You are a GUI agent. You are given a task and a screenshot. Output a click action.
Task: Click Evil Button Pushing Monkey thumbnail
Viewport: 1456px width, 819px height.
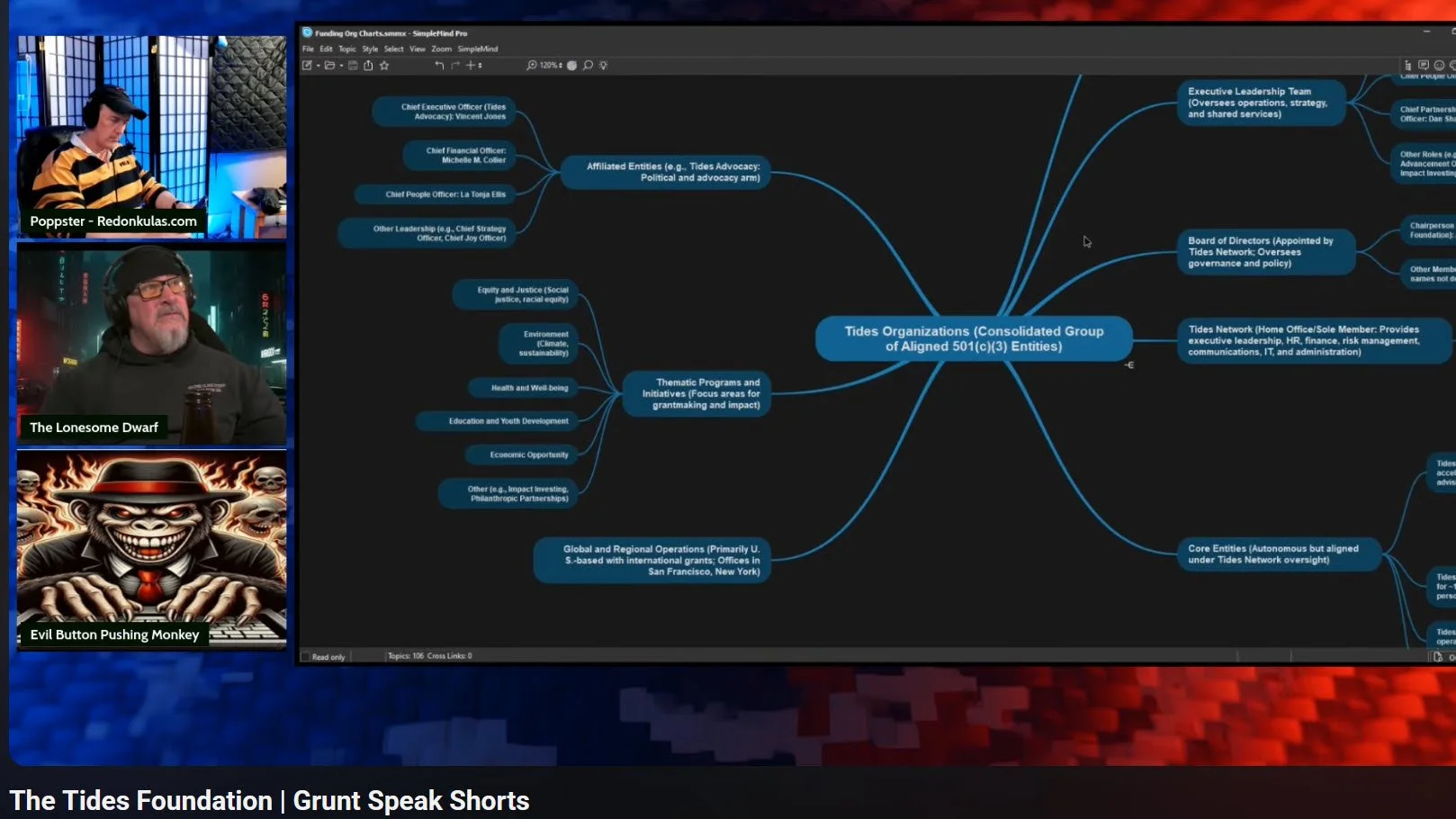[152, 550]
